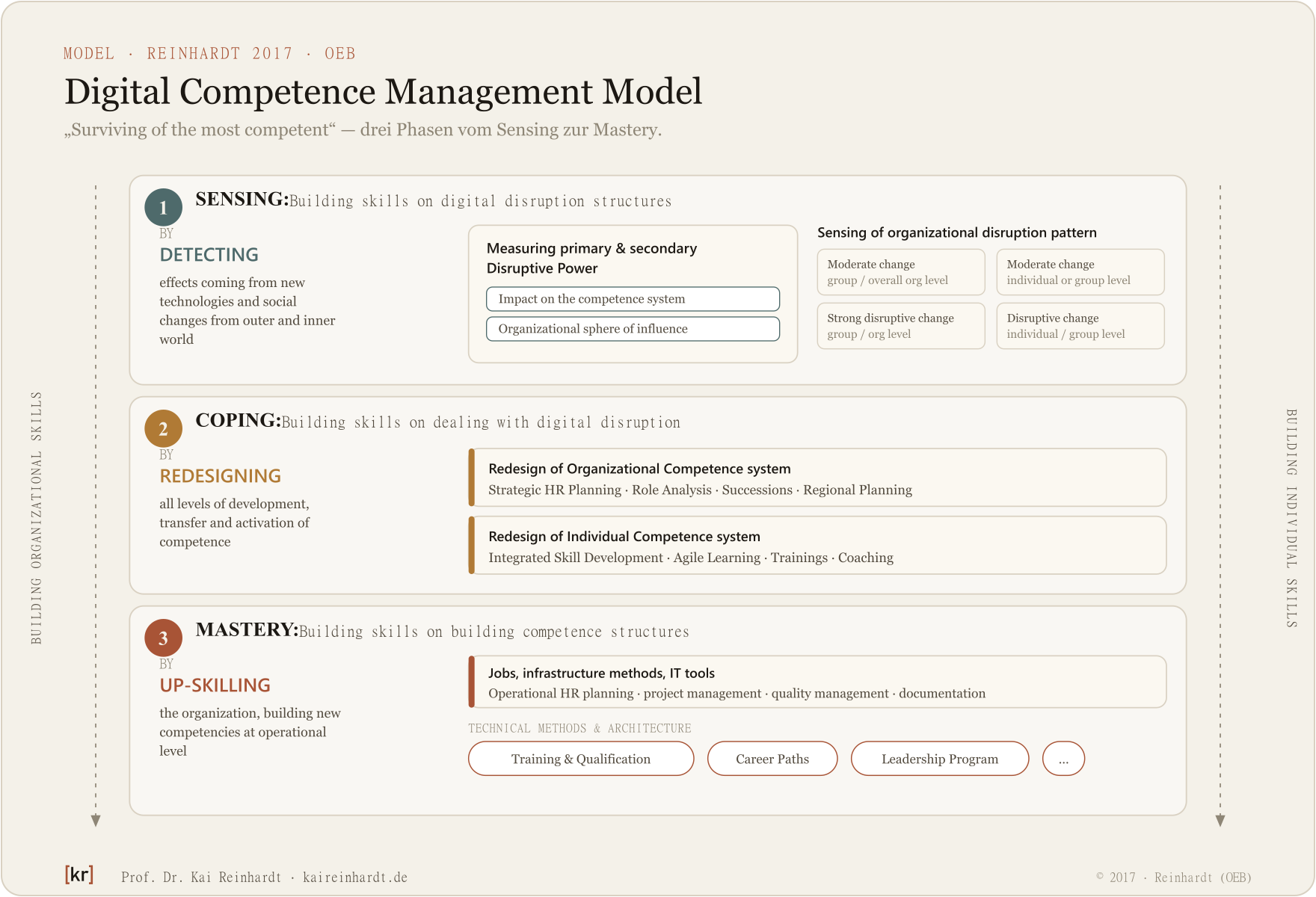Viewport: 1316px width, 897px height.
Task: Click the number 2 Coping phase circle
Action: coord(163,428)
